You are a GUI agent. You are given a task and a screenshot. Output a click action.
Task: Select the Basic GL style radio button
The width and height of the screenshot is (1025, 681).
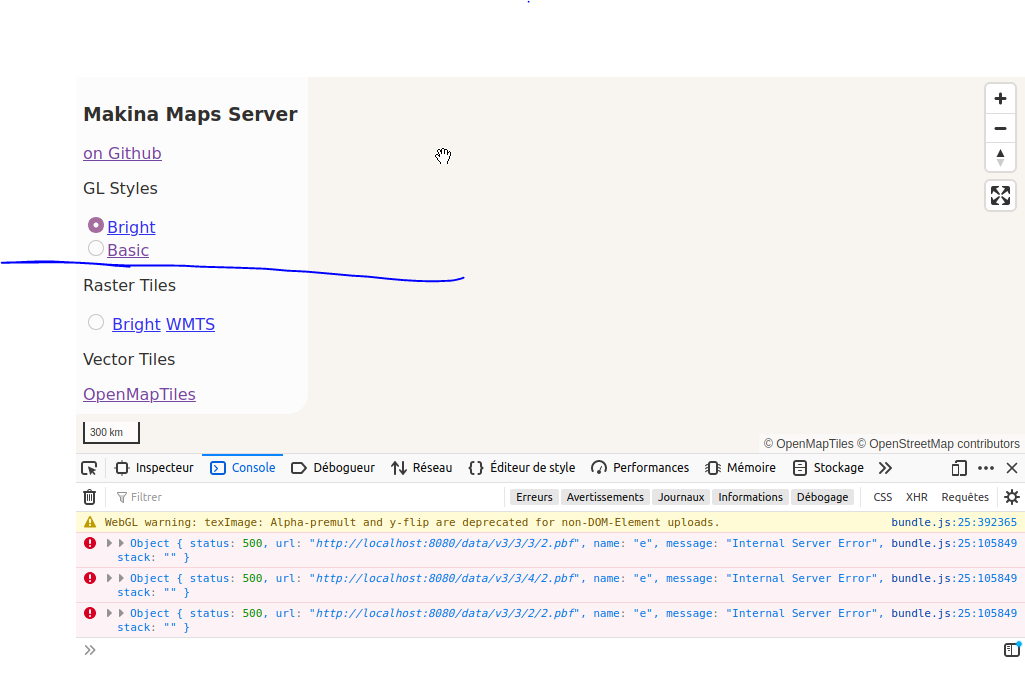coord(96,248)
